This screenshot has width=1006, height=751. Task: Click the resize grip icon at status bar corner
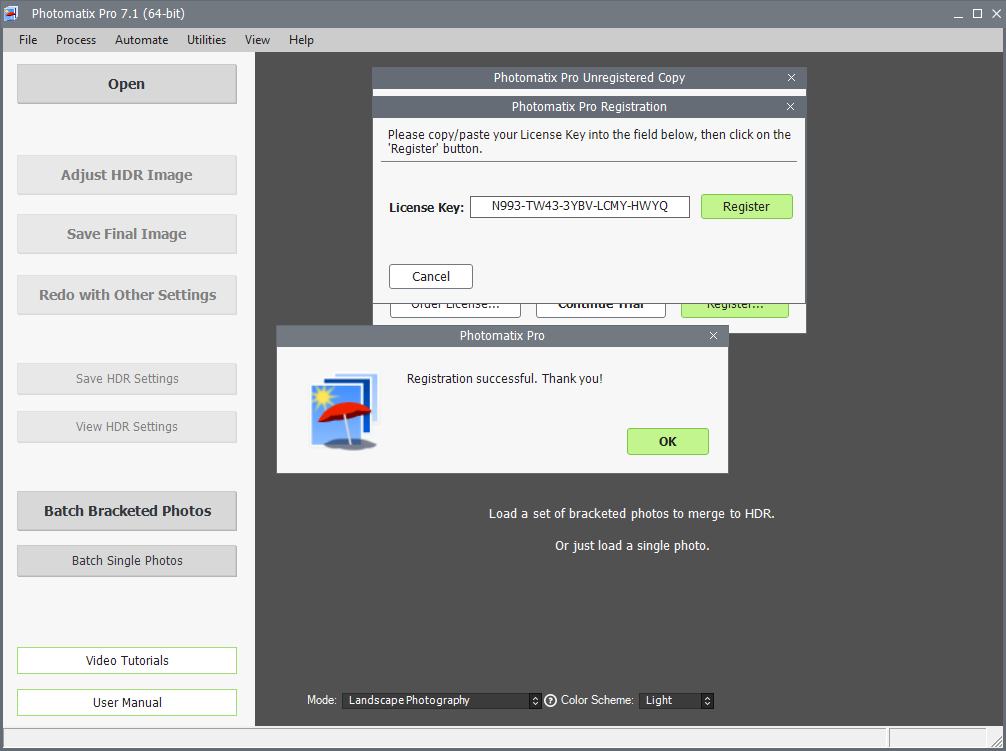click(x=996, y=741)
